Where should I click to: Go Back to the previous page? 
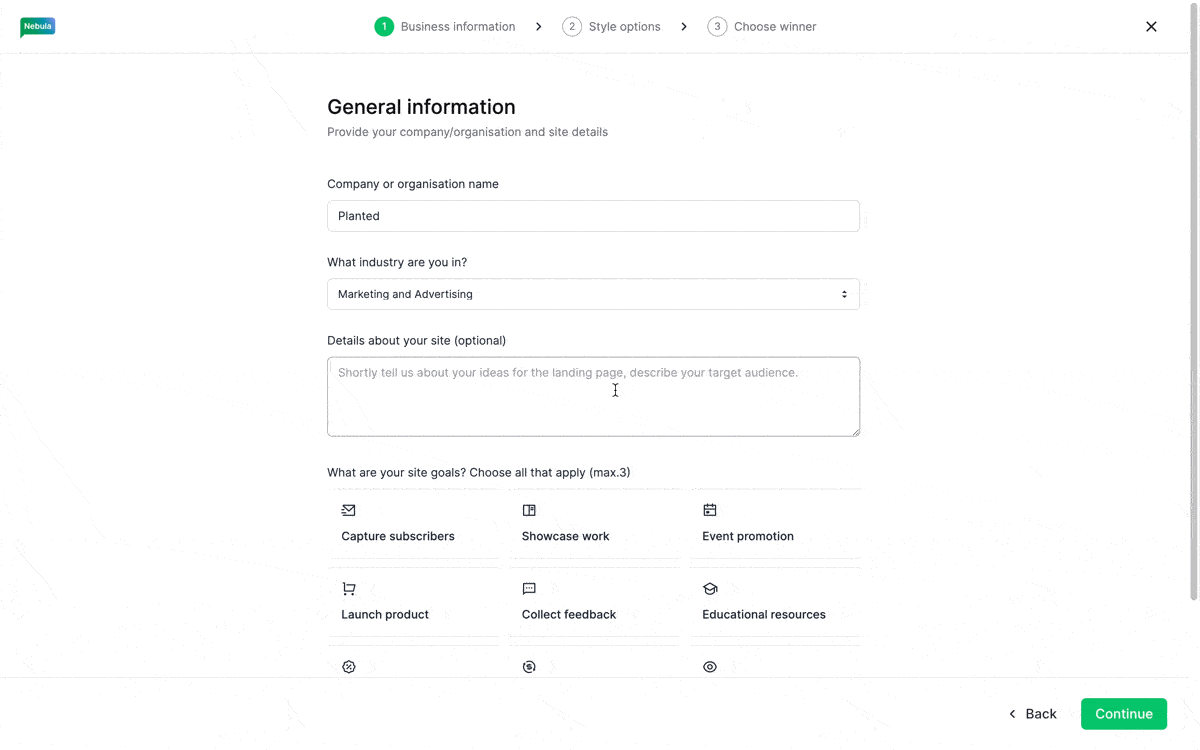point(1032,714)
